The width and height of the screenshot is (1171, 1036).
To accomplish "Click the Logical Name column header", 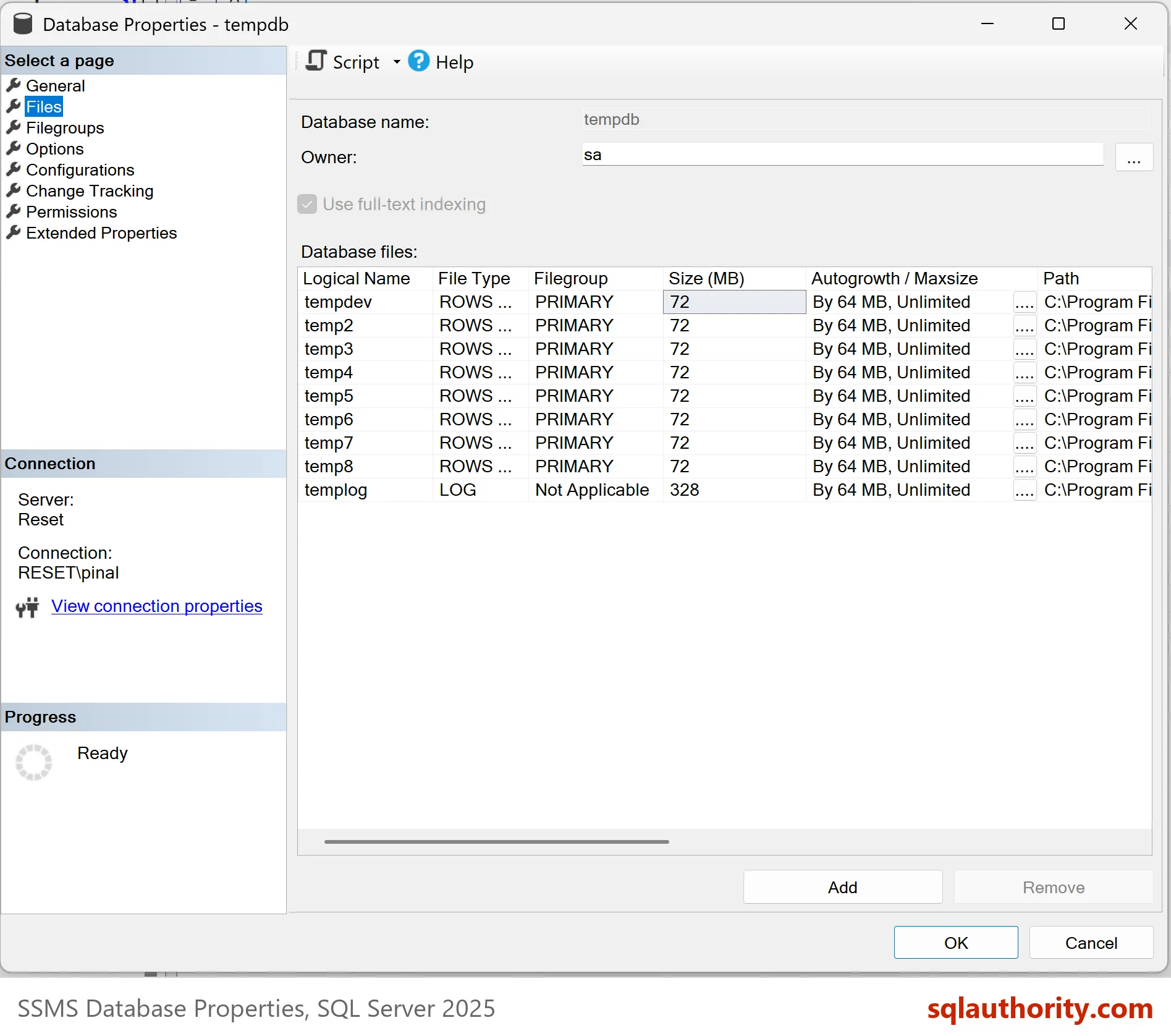I will click(x=365, y=279).
